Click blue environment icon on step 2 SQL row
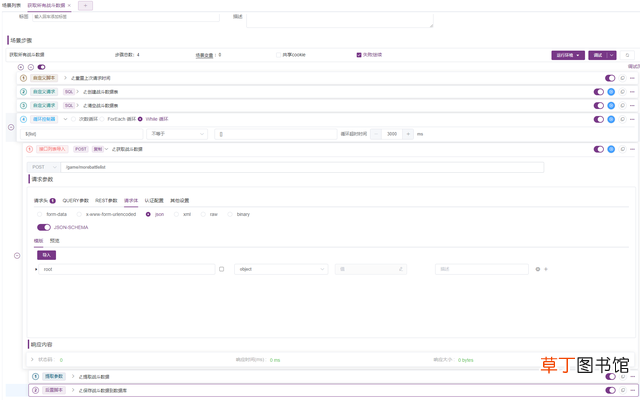This screenshot has width=640, height=400. click(611, 92)
